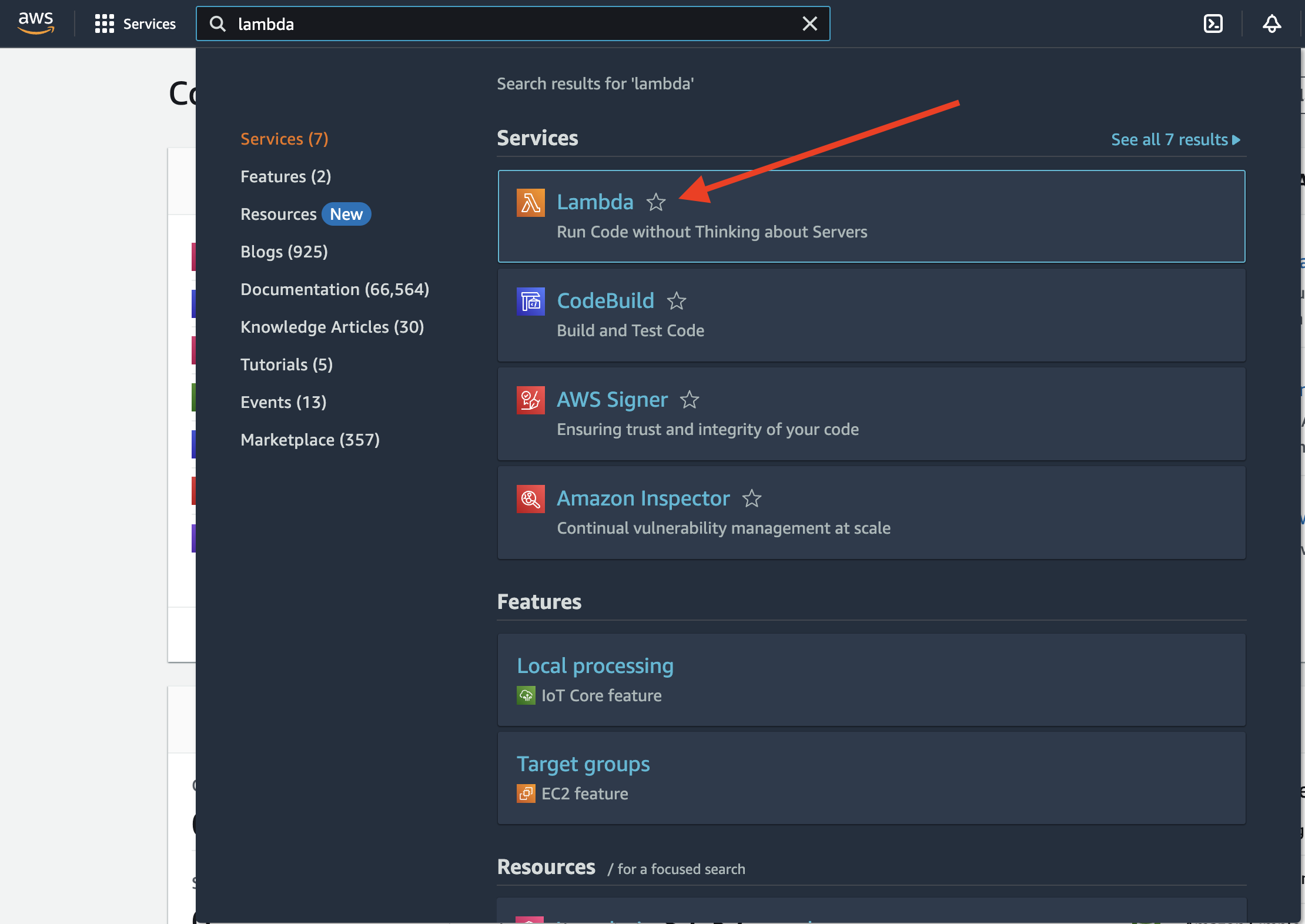Click 'EC2 feature' label
Screen dimensions: 1305x924
pyautogui.click(x=585, y=794)
